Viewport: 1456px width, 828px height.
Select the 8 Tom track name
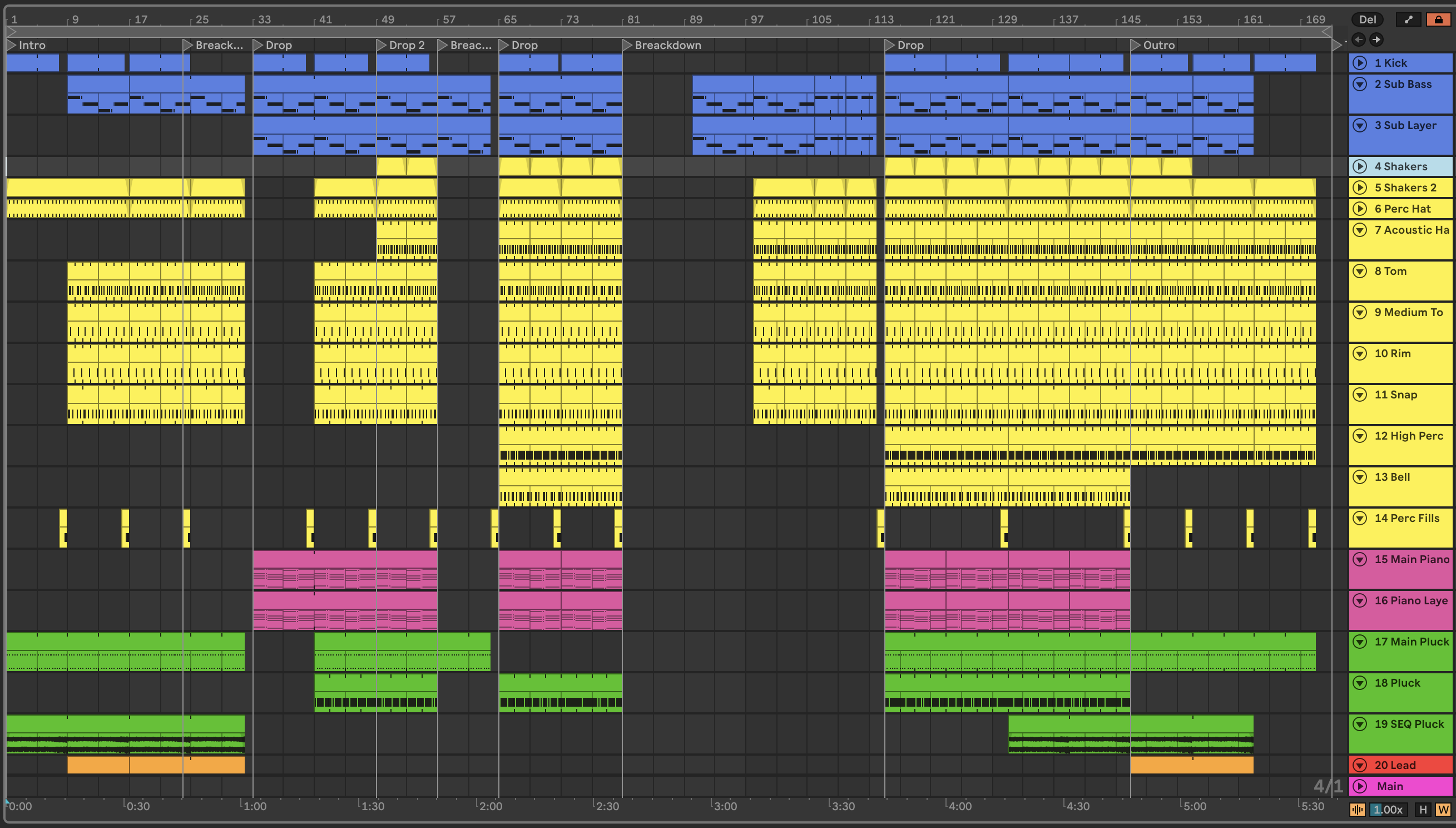pyautogui.click(x=1390, y=271)
